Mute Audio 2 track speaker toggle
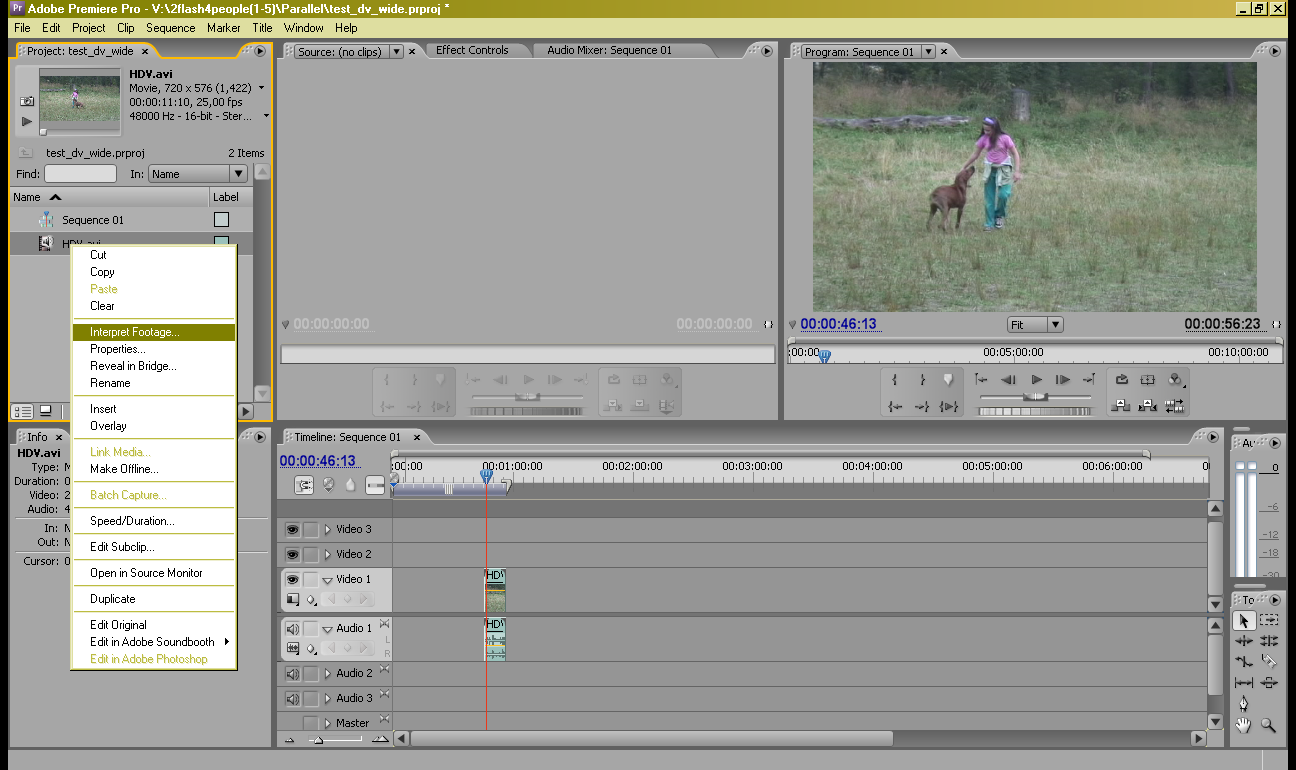Image resolution: width=1296 pixels, height=770 pixels. click(x=293, y=674)
